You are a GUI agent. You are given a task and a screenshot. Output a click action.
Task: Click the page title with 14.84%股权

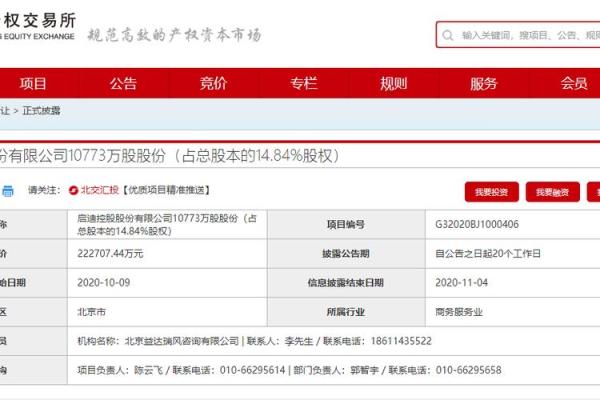coord(170,156)
